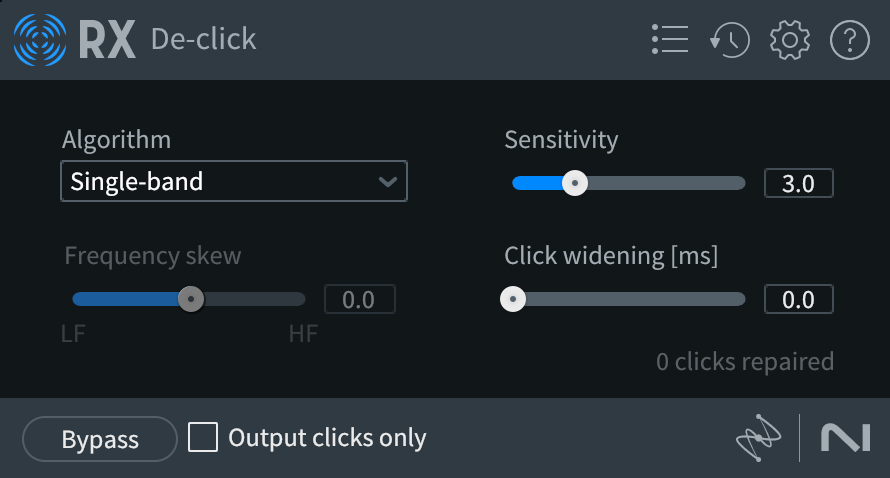Enable the Output clicks only checkbox
890x478 pixels.
pos(204,438)
